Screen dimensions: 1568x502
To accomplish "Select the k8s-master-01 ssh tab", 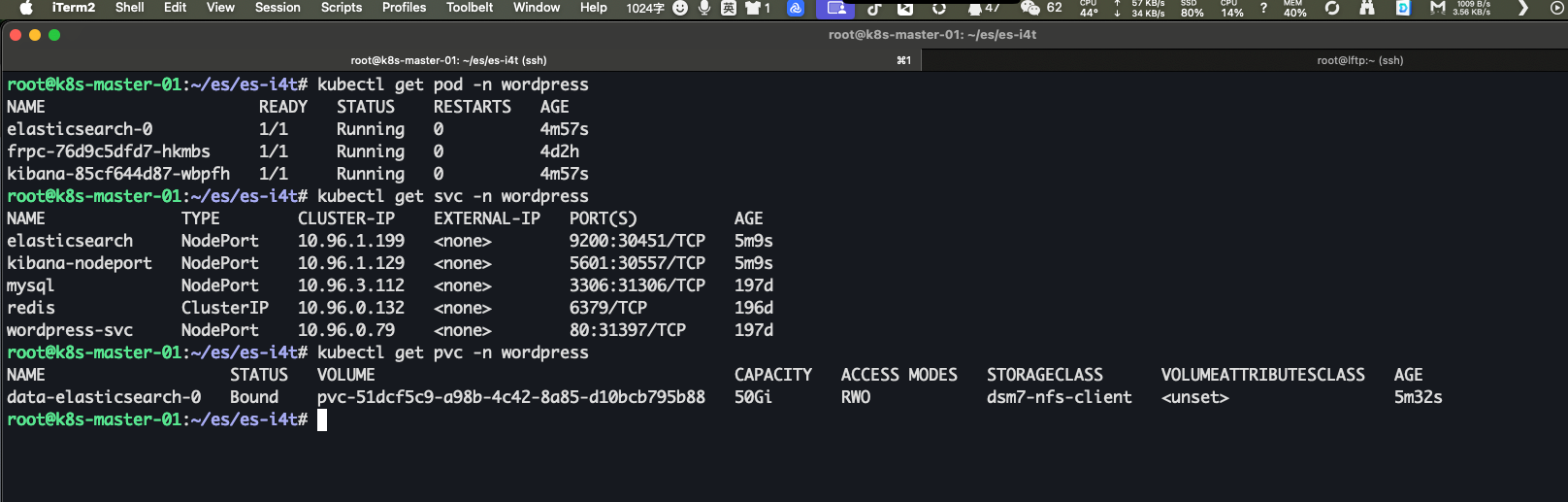I will coord(448,60).
